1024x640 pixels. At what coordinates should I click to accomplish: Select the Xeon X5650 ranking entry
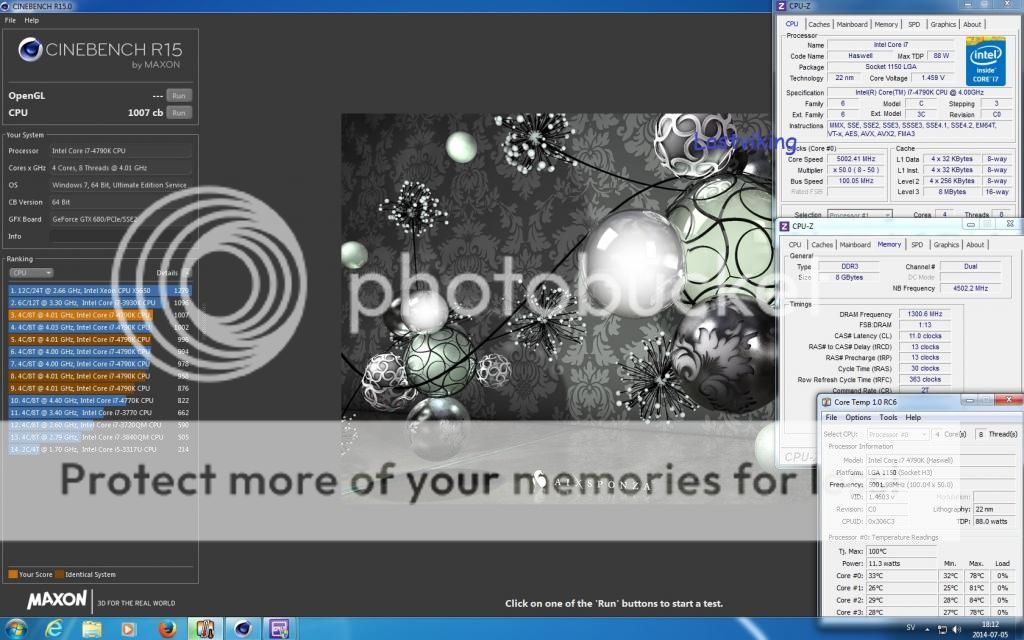[x=98, y=290]
